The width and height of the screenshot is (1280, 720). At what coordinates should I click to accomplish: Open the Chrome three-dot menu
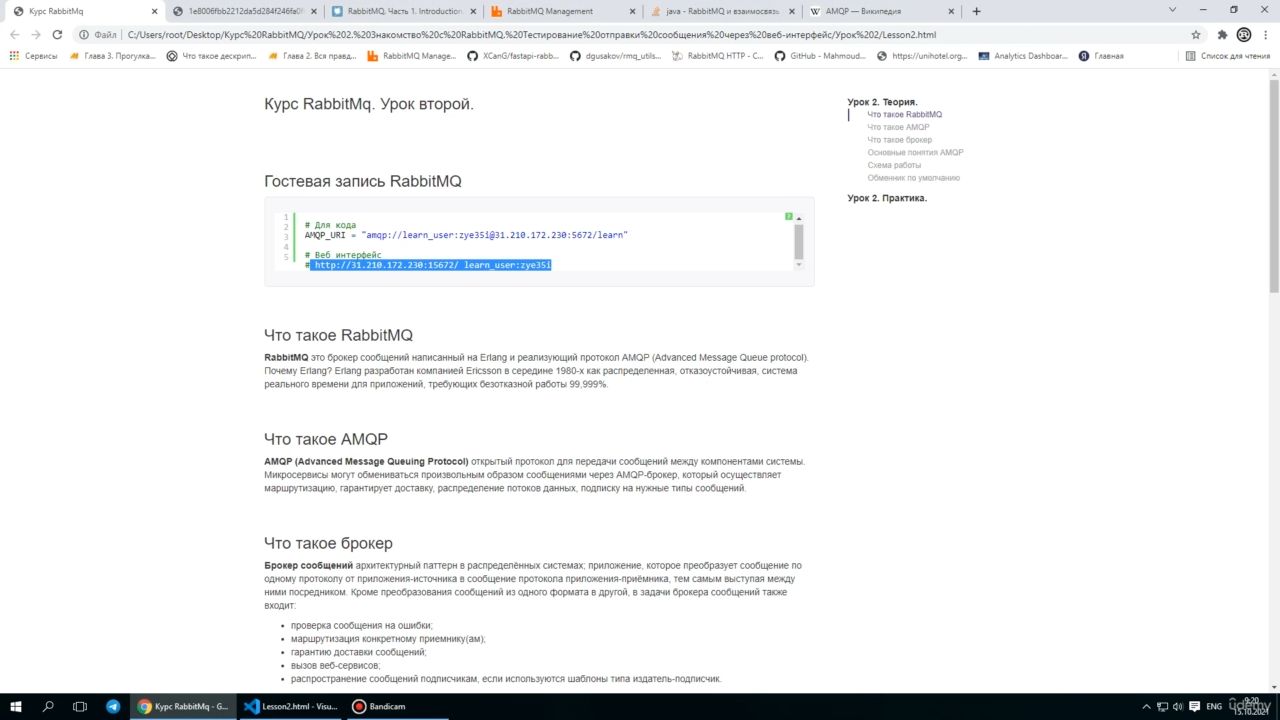pos(1265,34)
